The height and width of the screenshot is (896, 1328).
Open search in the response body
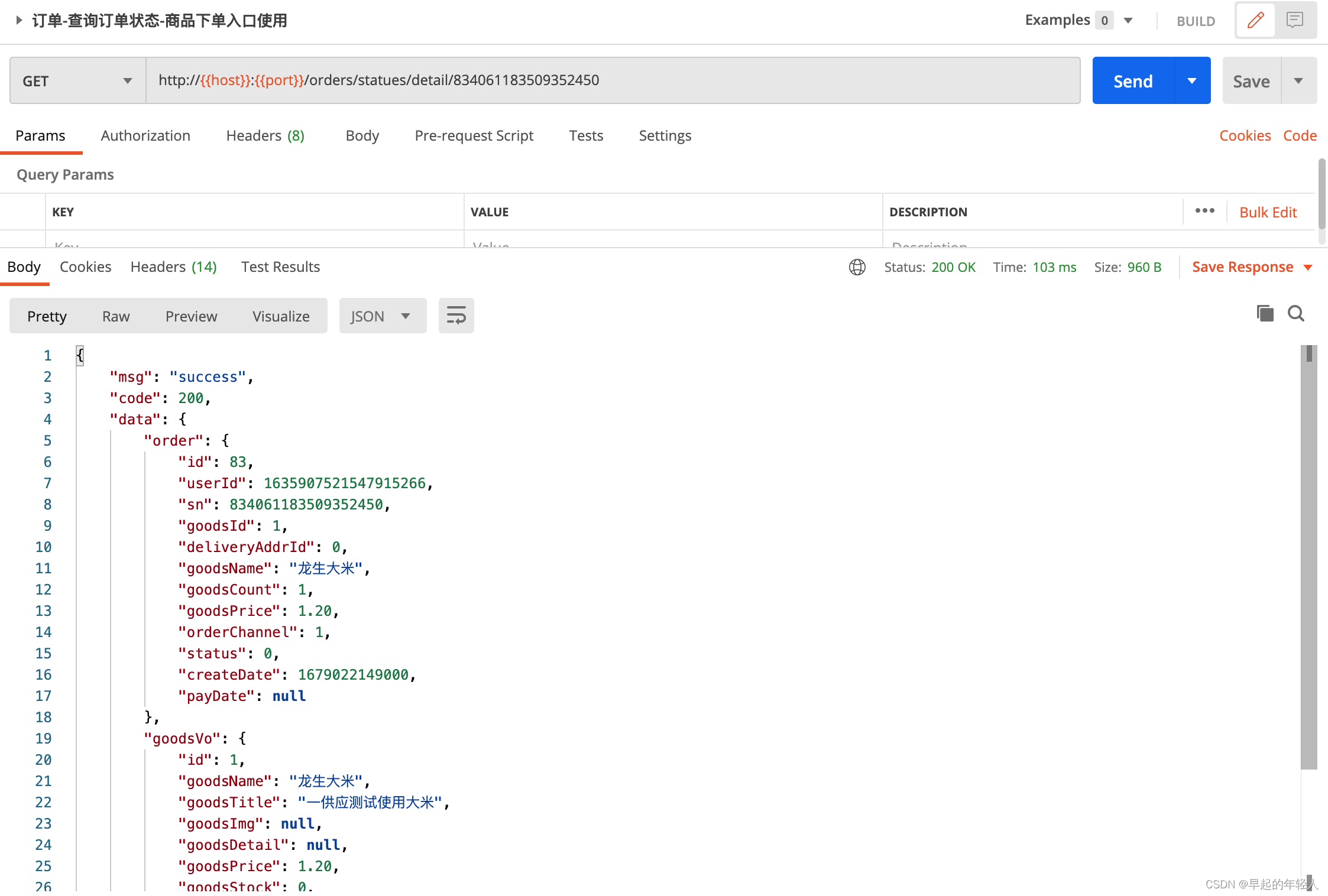pyautogui.click(x=1296, y=313)
